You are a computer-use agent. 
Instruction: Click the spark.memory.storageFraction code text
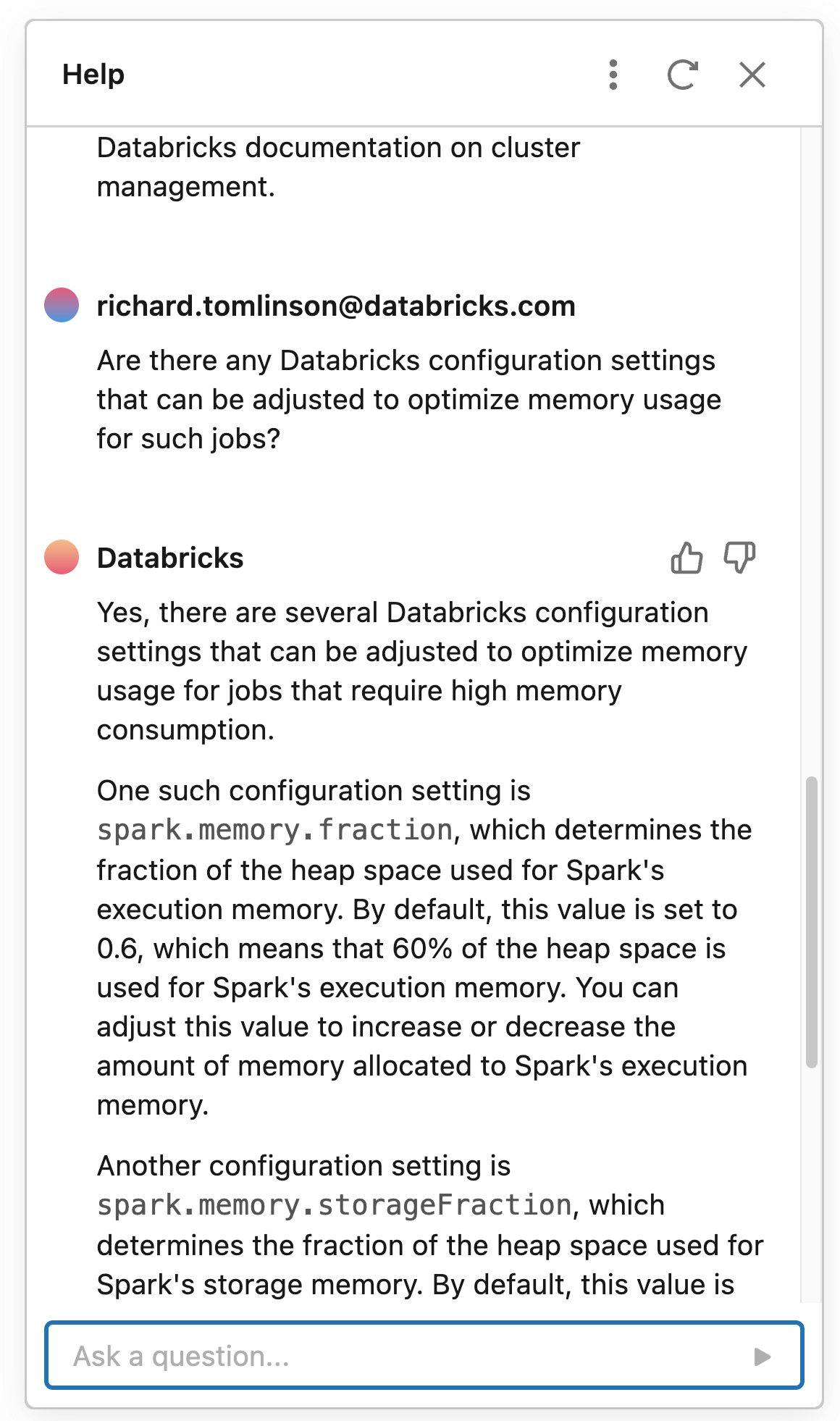(x=335, y=1205)
